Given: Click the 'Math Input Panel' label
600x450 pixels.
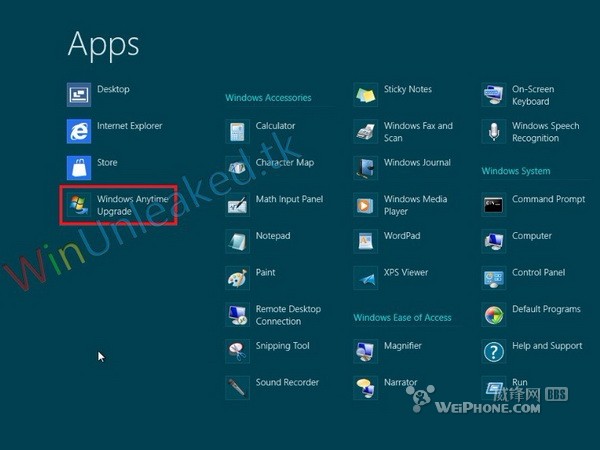Looking at the screenshot, I should tap(290, 199).
